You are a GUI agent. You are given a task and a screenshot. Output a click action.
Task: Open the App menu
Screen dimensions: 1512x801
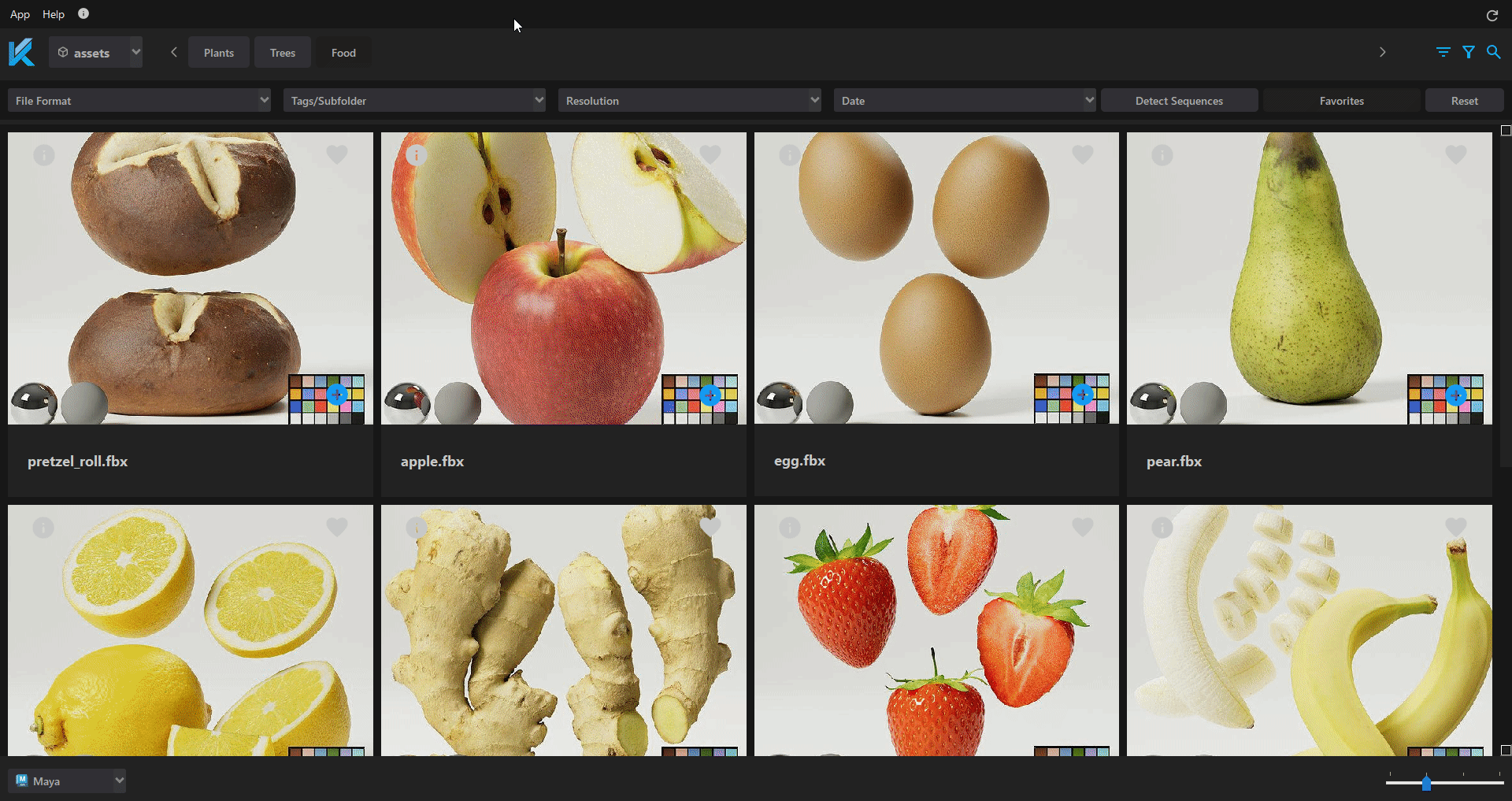(20, 14)
